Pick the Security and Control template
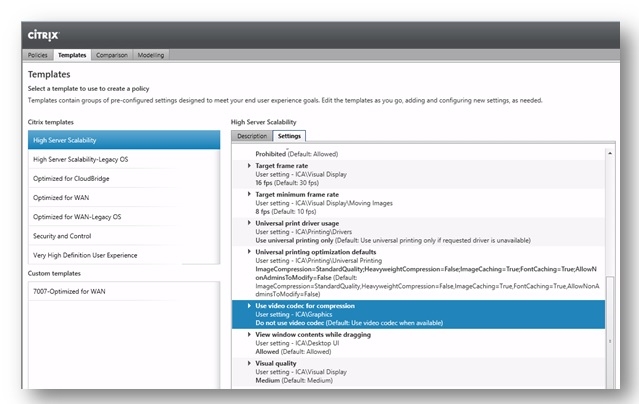The image size is (639, 404). 124,236
